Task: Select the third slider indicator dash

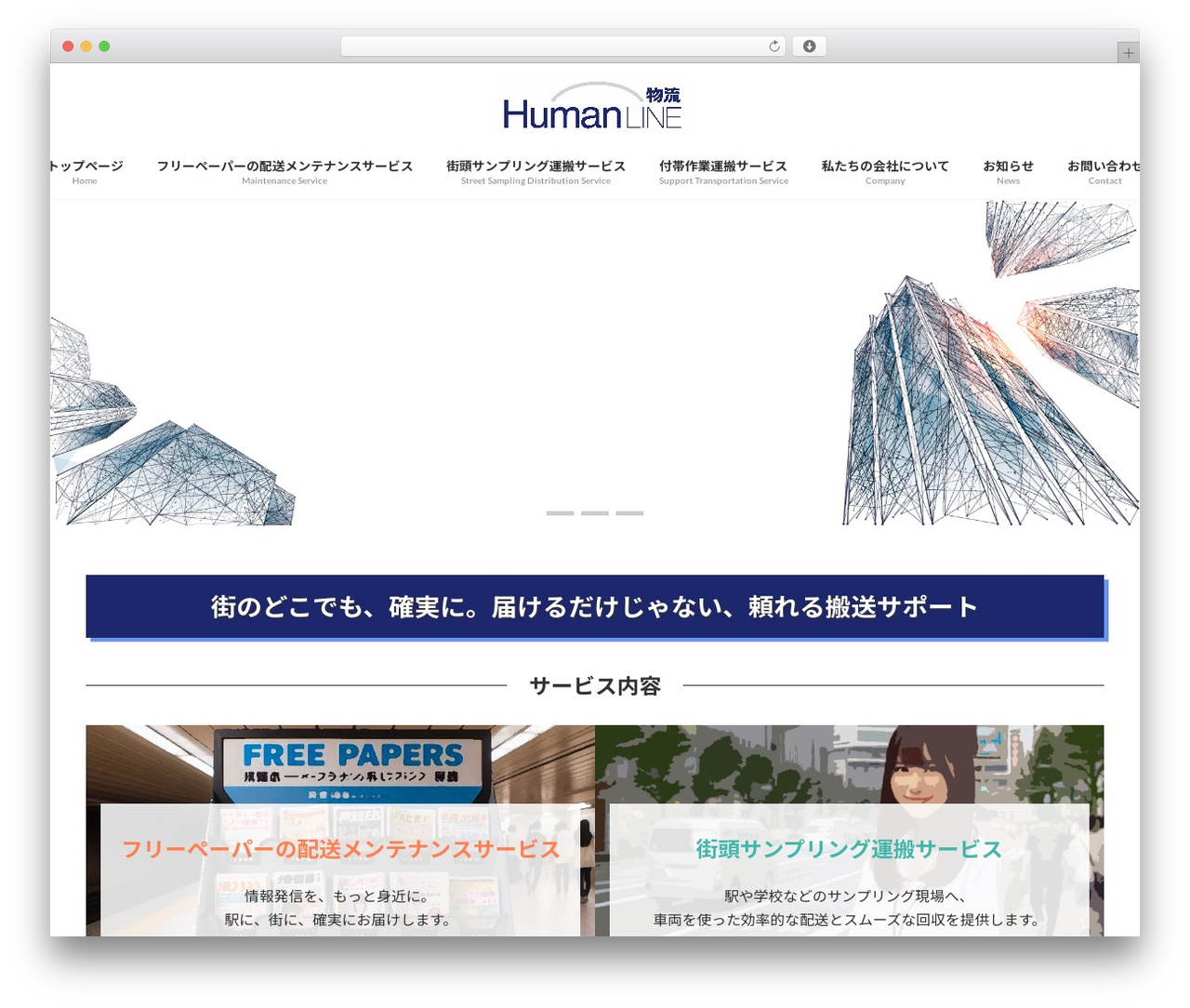Action: pos(629,513)
